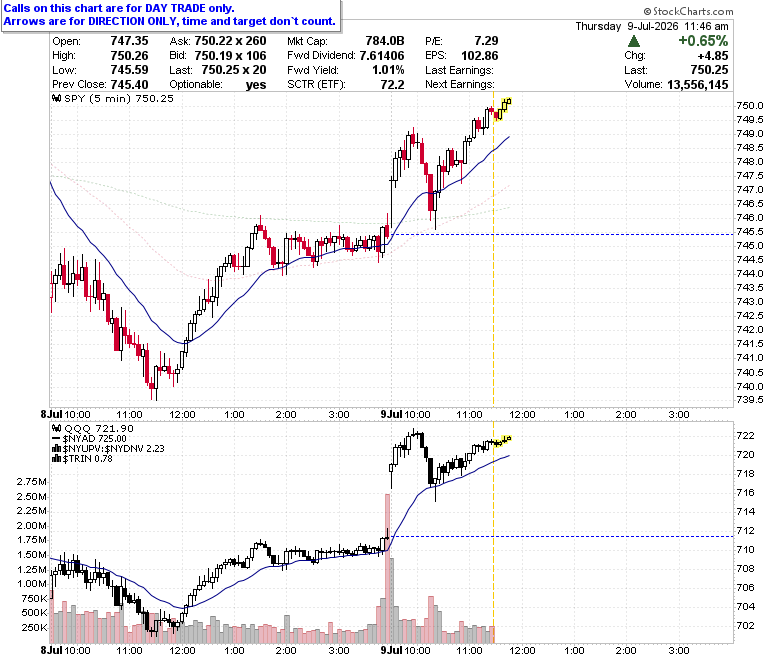Click the SCTR (ETF) 72.2 value
This screenshot has height=659, width=780.
346,85
